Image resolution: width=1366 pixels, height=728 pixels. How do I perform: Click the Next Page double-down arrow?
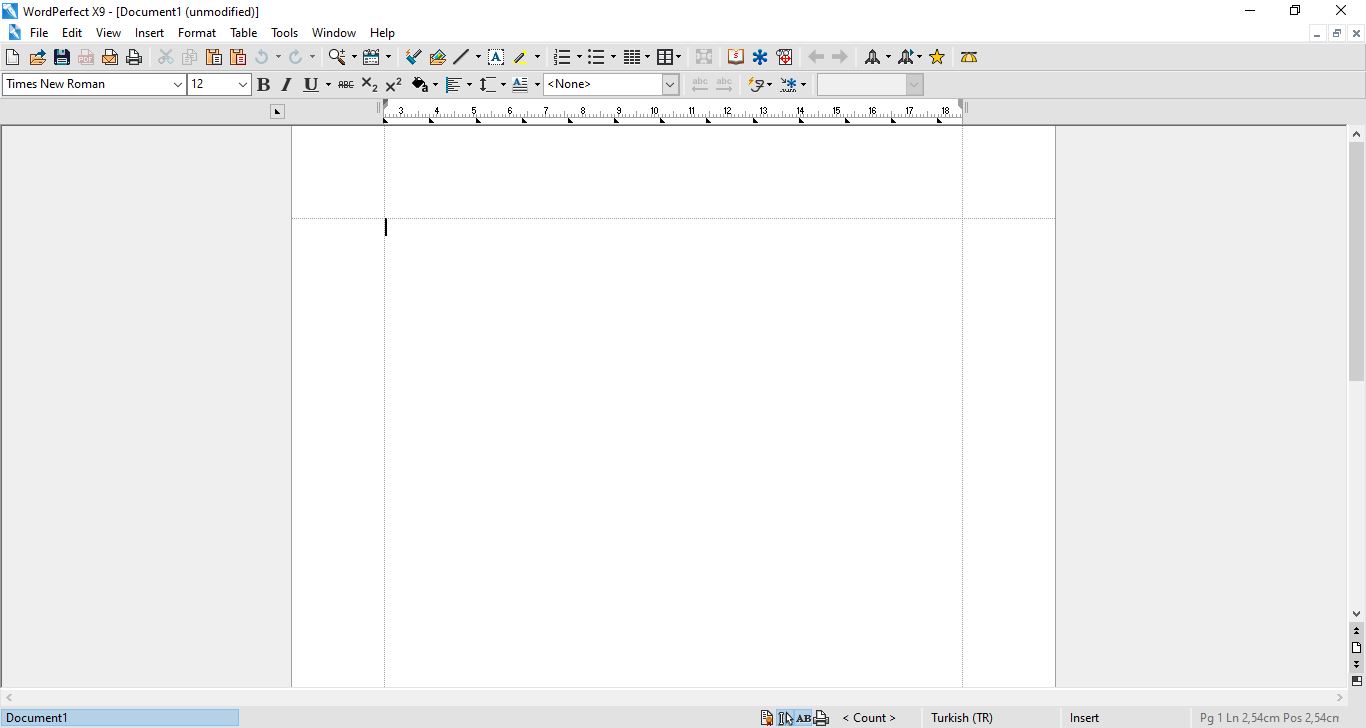(1357, 665)
